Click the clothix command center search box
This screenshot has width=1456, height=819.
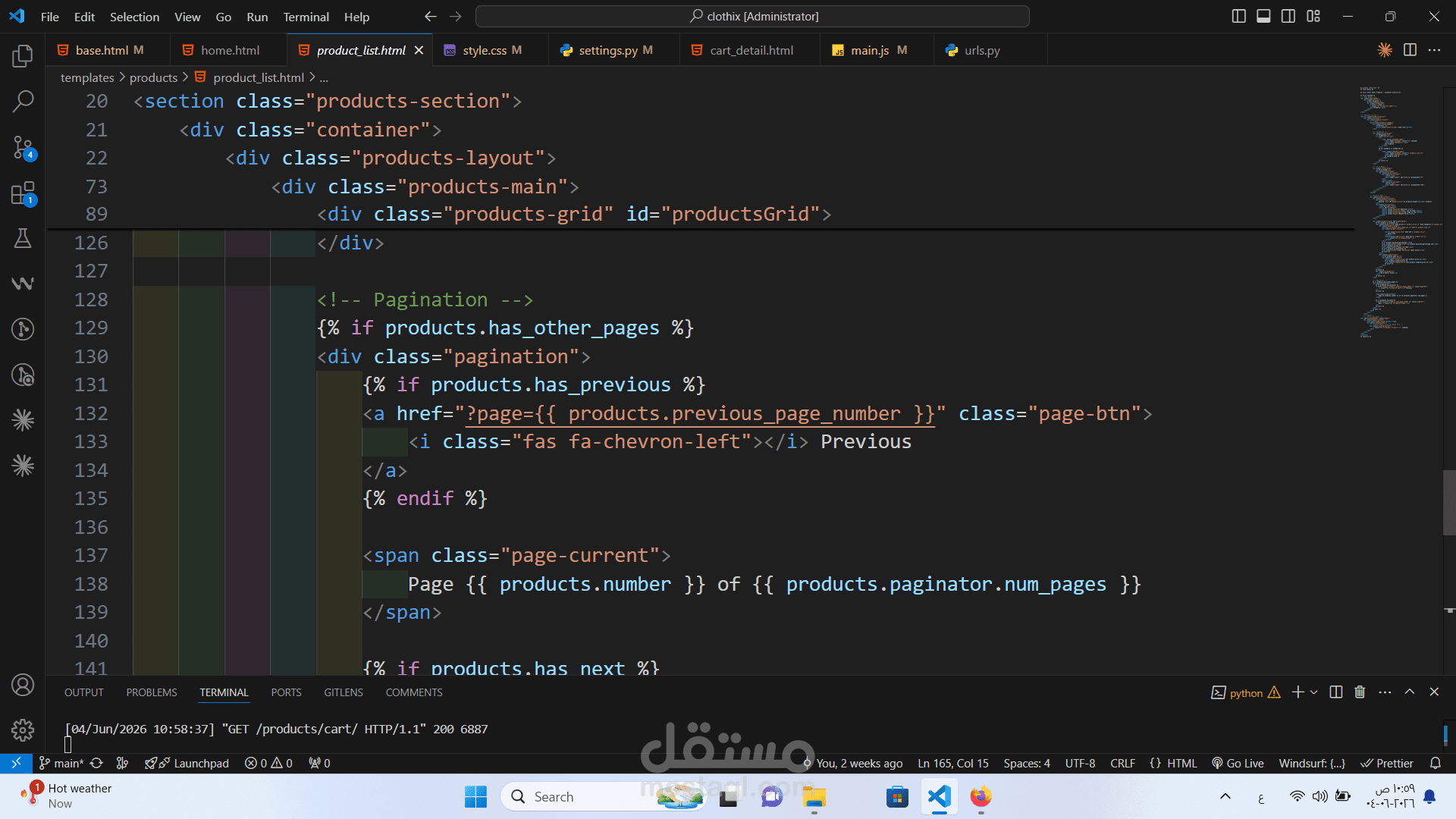[752, 16]
